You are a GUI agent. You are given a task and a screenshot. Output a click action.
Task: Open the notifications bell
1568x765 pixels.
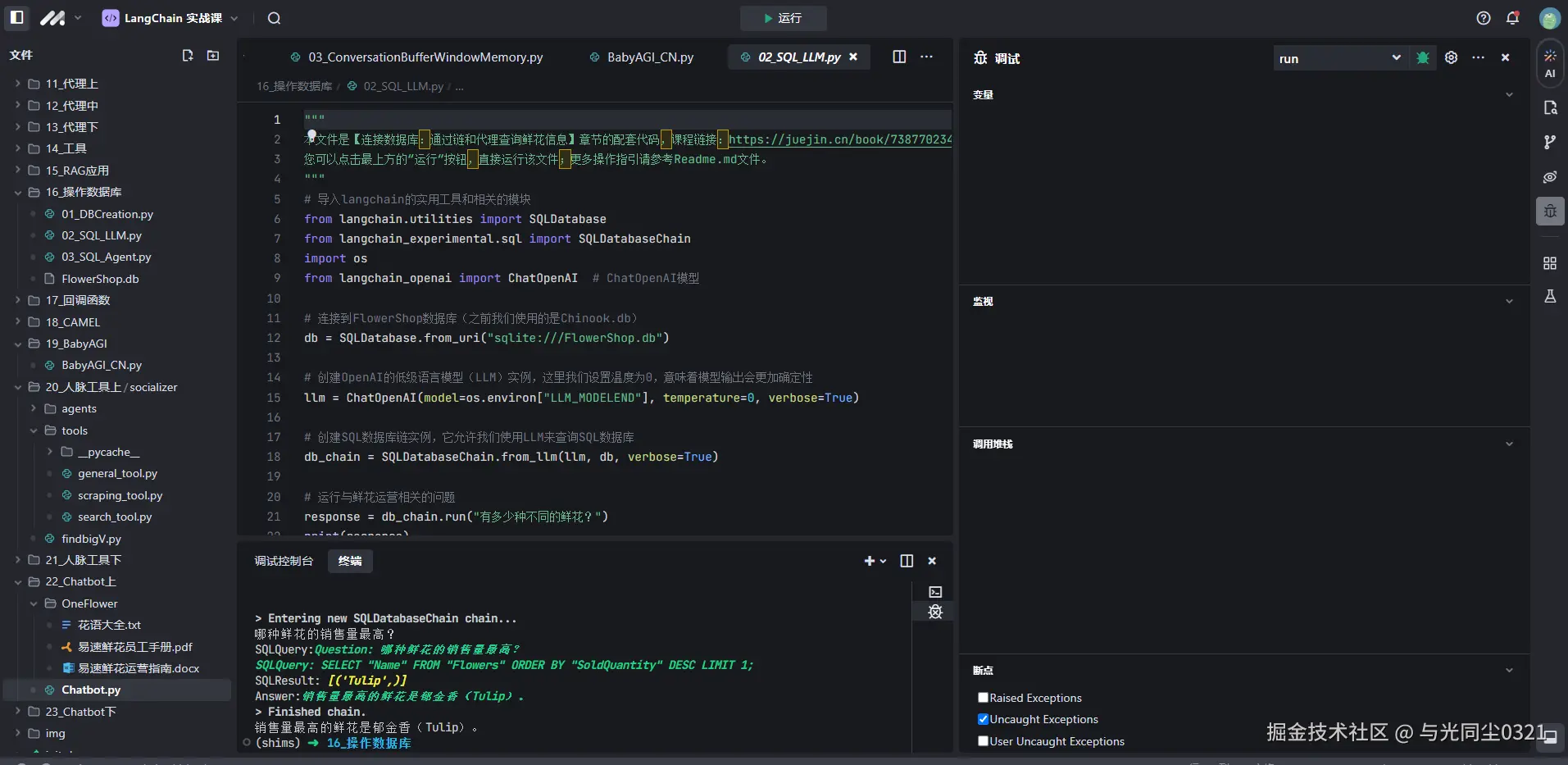pyautogui.click(x=1512, y=18)
